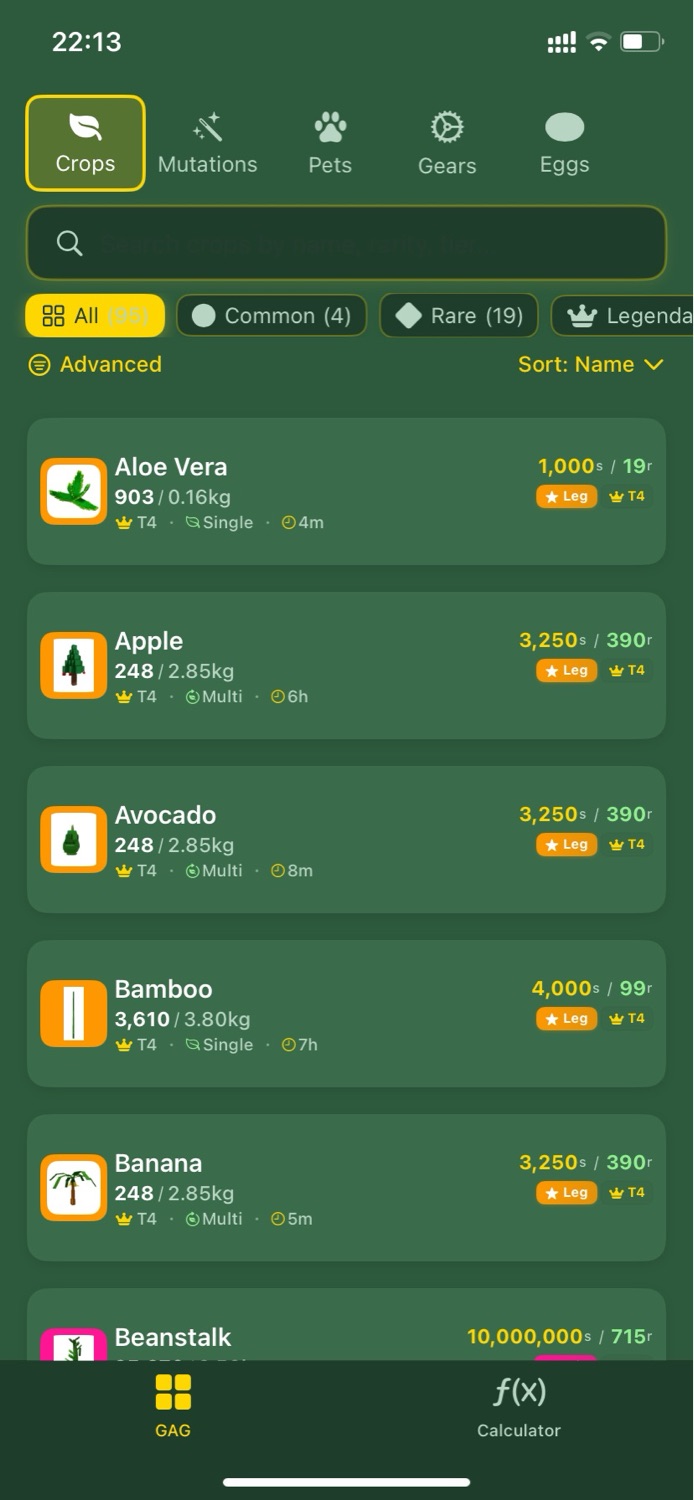This screenshot has width=694, height=1500.
Task: Toggle the All filter chip
Action: point(95,316)
